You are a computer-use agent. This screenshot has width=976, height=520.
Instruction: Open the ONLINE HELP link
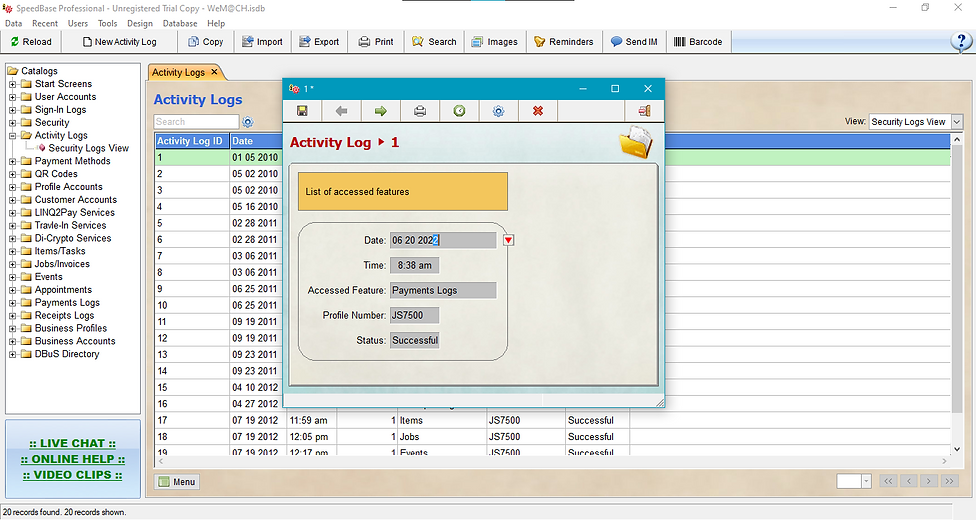click(72, 459)
